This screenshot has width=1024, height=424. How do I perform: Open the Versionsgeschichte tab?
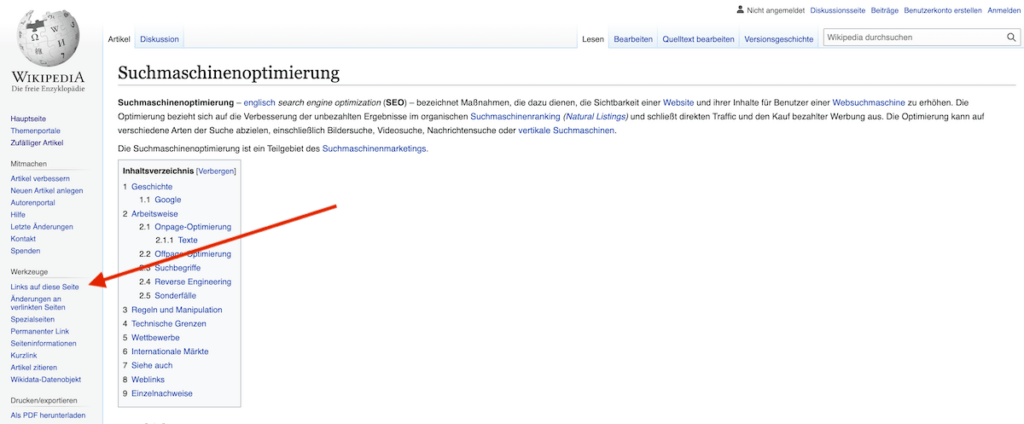778,39
